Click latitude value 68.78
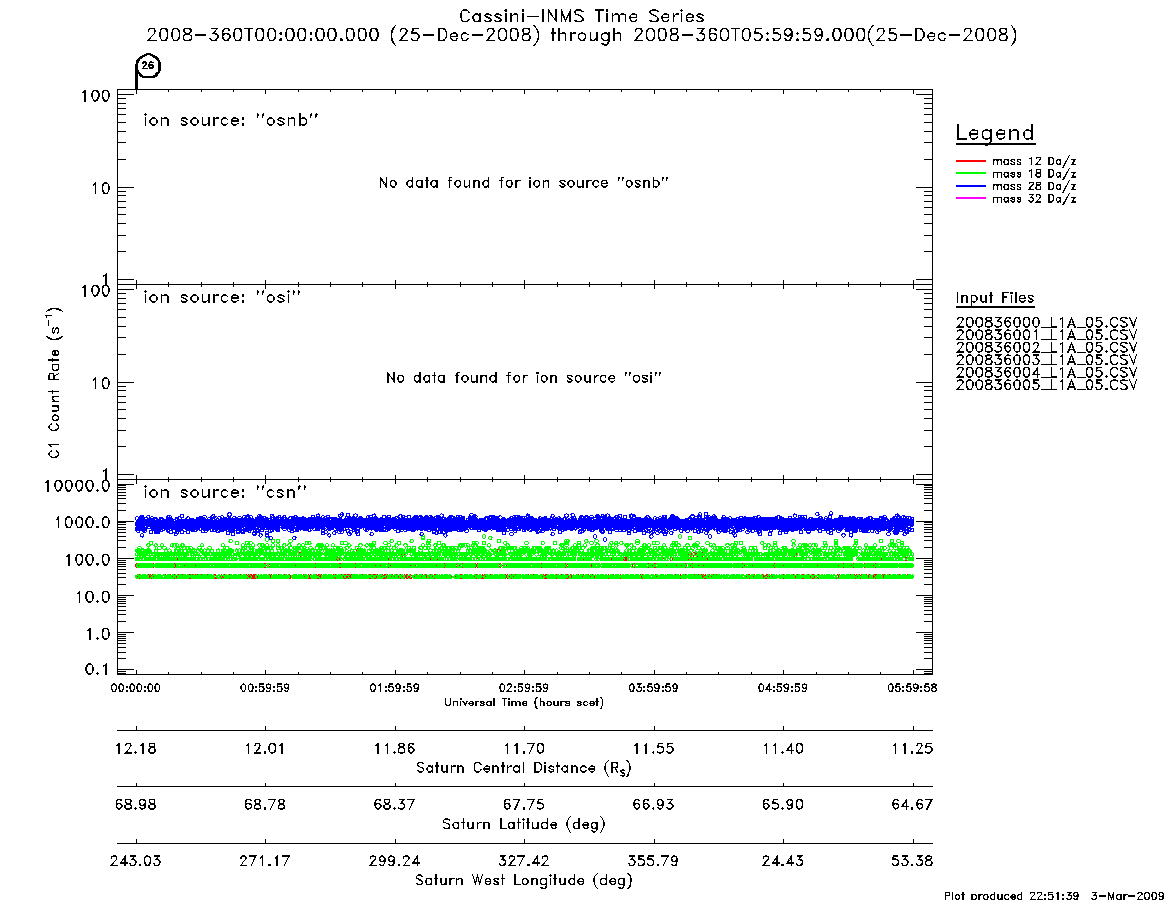This screenshot has width=1165, height=900. (265, 805)
